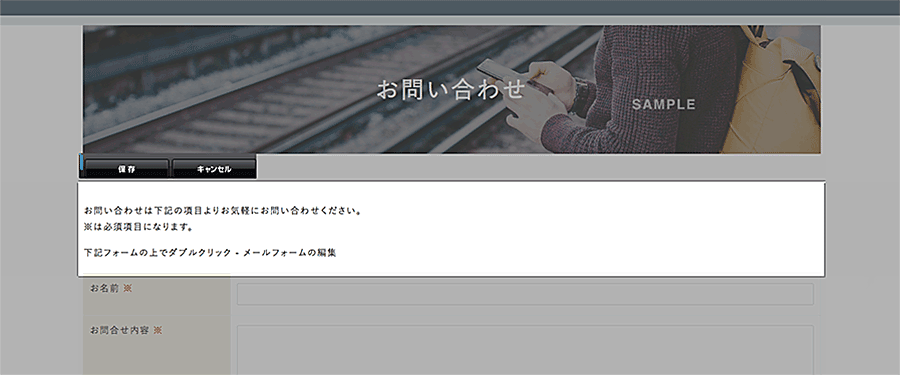Screen dimensions: 900x375
Task: Click the お名前 label
Action: click(x=111, y=288)
